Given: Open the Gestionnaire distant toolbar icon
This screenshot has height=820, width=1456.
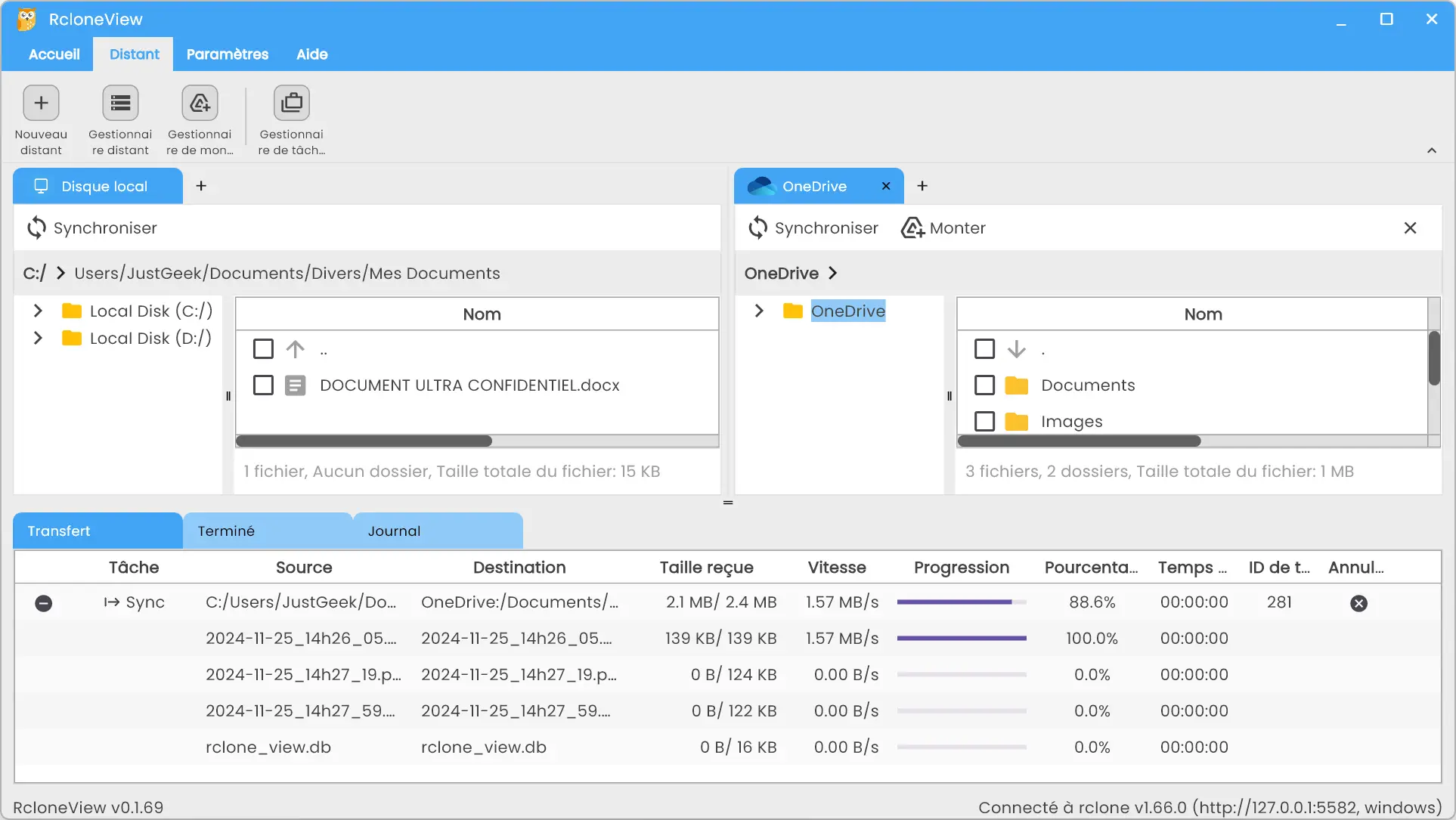Looking at the screenshot, I should [x=120, y=103].
